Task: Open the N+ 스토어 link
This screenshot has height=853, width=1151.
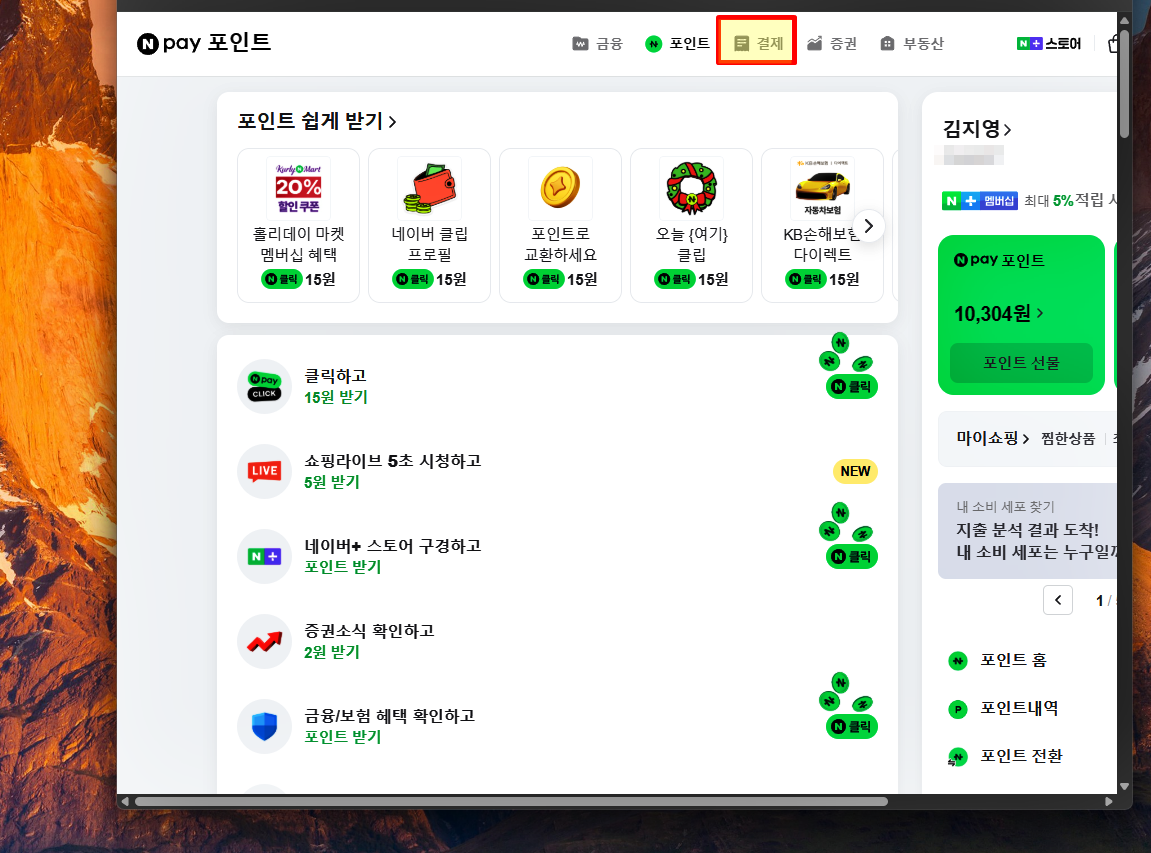Action: click(1048, 44)
